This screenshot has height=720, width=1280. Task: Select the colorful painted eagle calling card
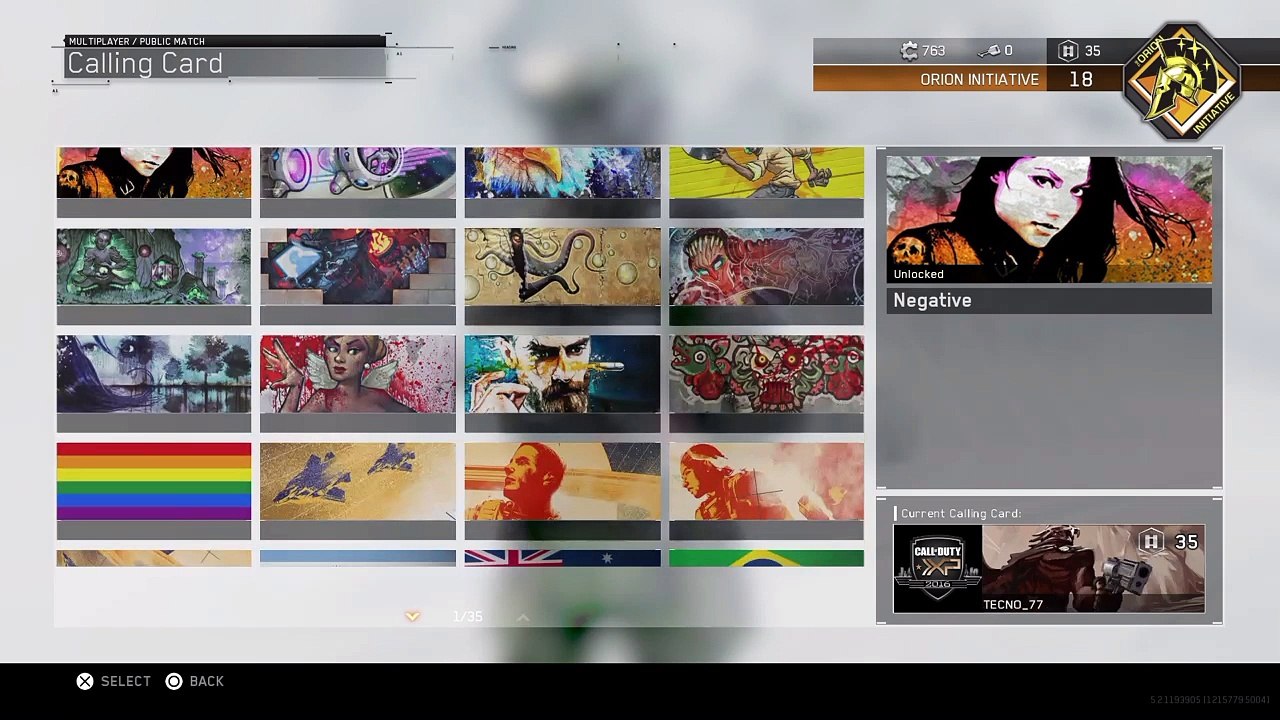pos(562,182)
